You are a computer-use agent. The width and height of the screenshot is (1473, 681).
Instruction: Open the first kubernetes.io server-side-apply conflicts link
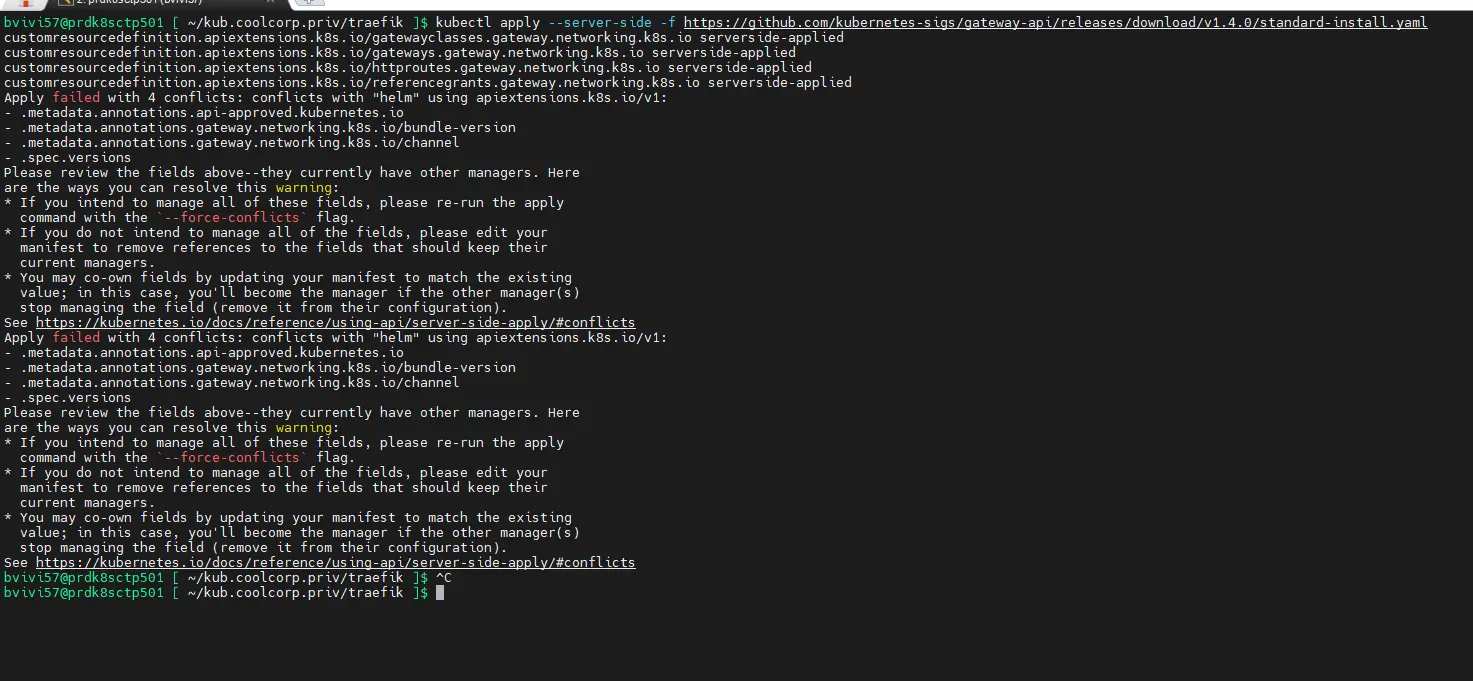tap(335, 323)
